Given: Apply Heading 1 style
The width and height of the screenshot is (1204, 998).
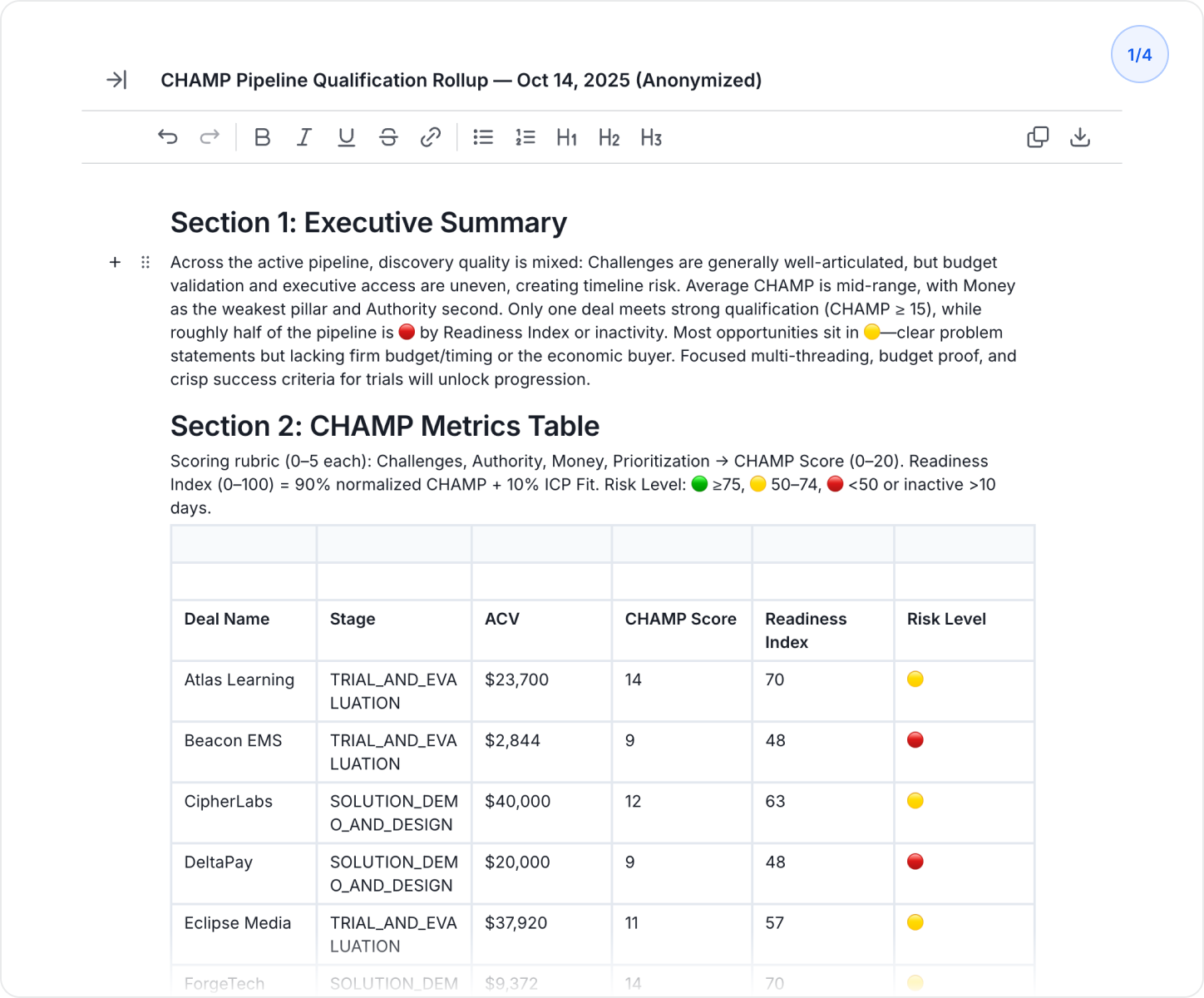Looking at the screenshot, I should click(x=567, y=137).
